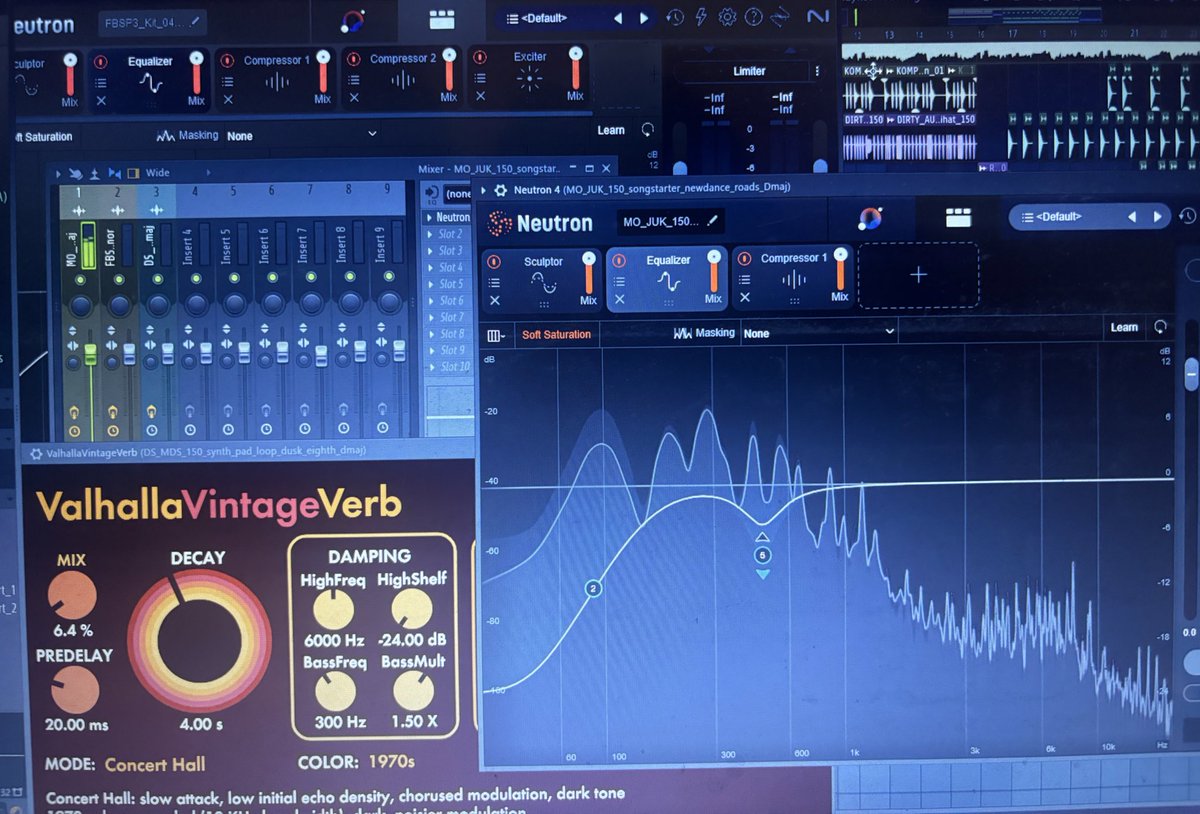Click the Wide view icon in Mixer toolbar
This screenshot has height=814, width=1200.
click(x=133, y=173)
